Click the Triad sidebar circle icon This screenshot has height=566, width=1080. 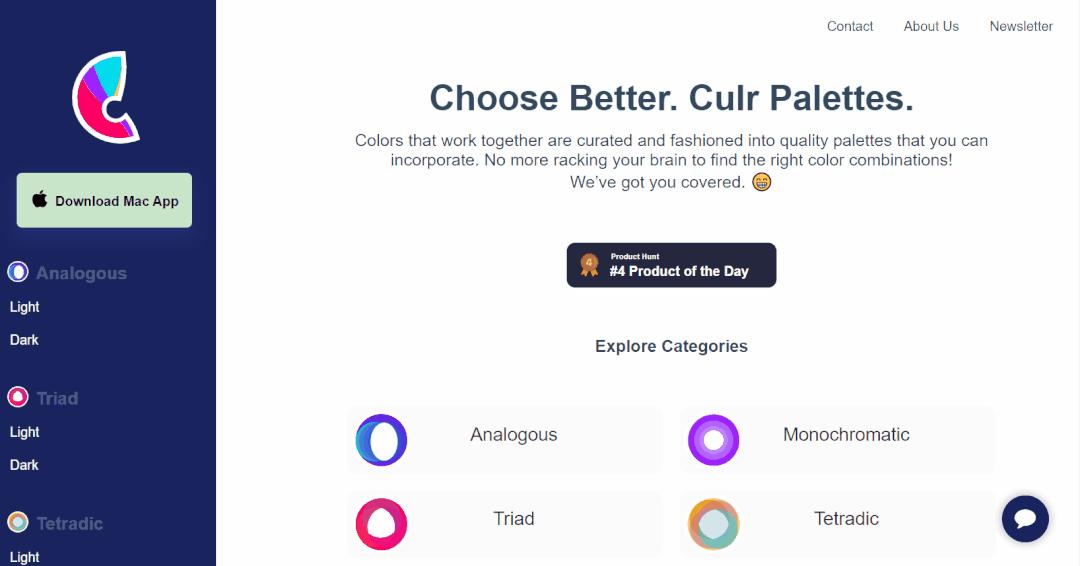tap(18, 397)
